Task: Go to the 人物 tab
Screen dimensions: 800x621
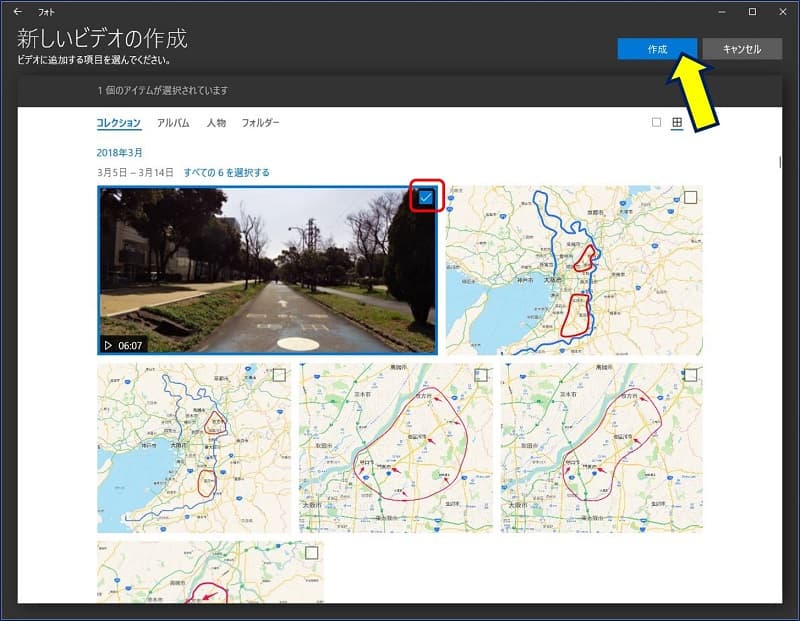Action: 216,123
